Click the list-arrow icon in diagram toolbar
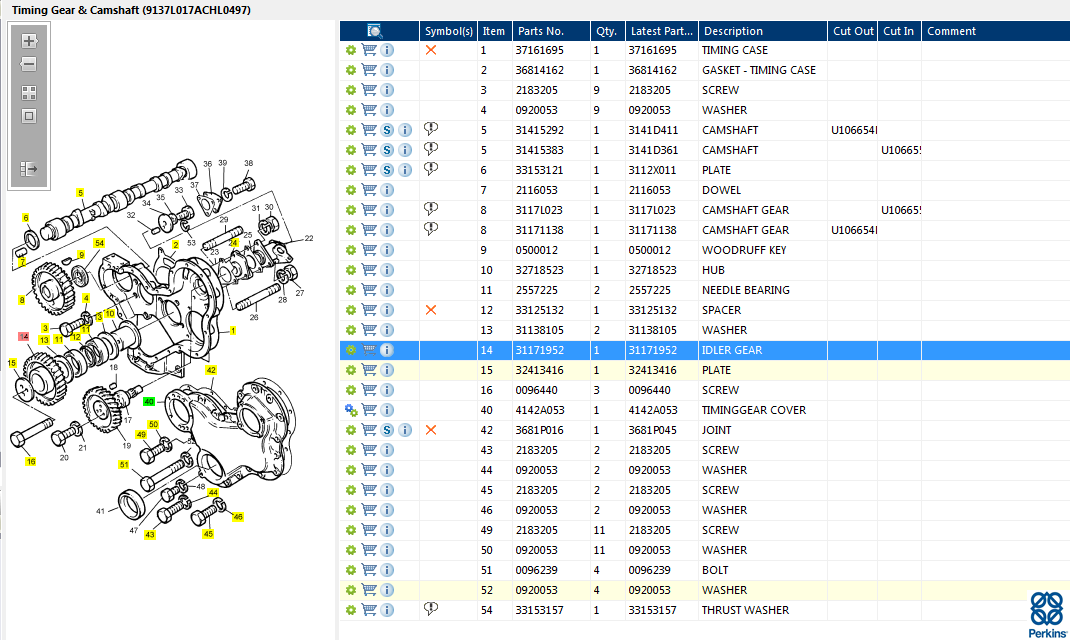 29,169
